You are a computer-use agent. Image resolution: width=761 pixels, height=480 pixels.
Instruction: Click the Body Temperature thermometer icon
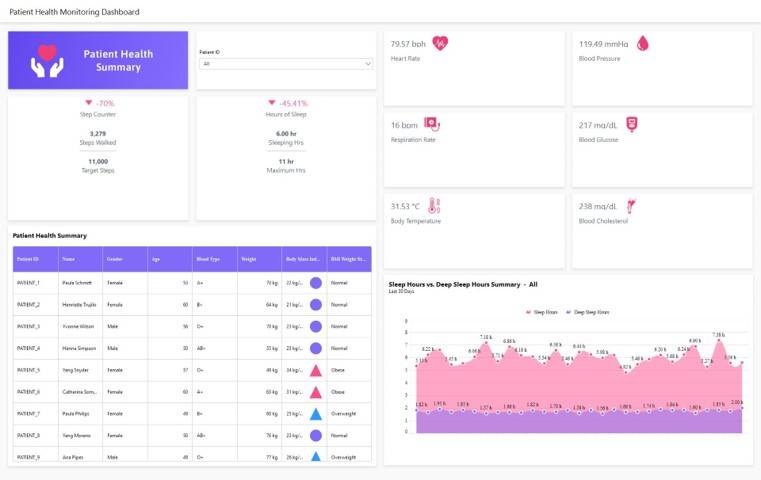pos(434,206)
